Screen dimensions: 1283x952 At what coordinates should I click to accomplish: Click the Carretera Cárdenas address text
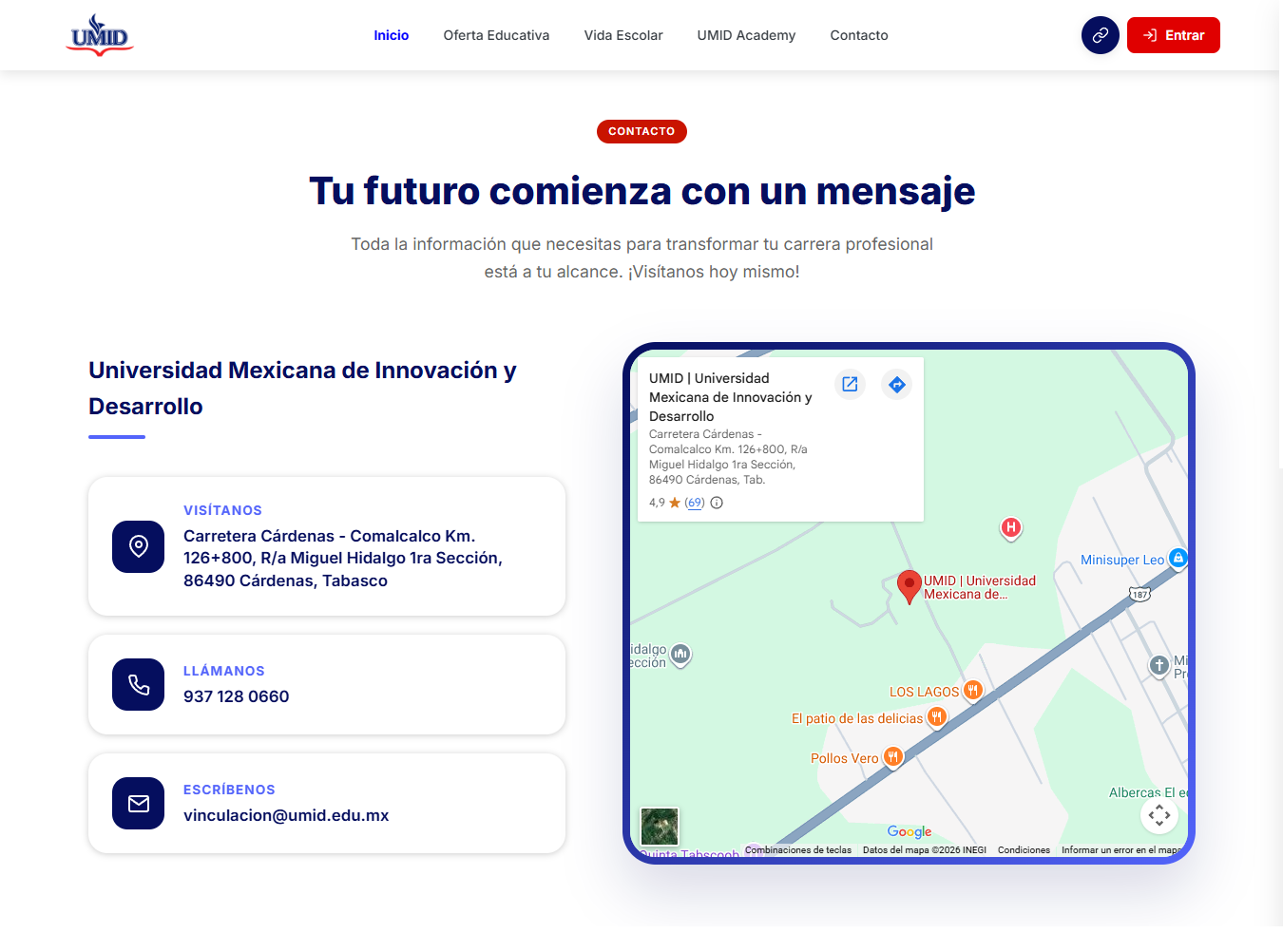pyautogui.click(x=343, y=558)
